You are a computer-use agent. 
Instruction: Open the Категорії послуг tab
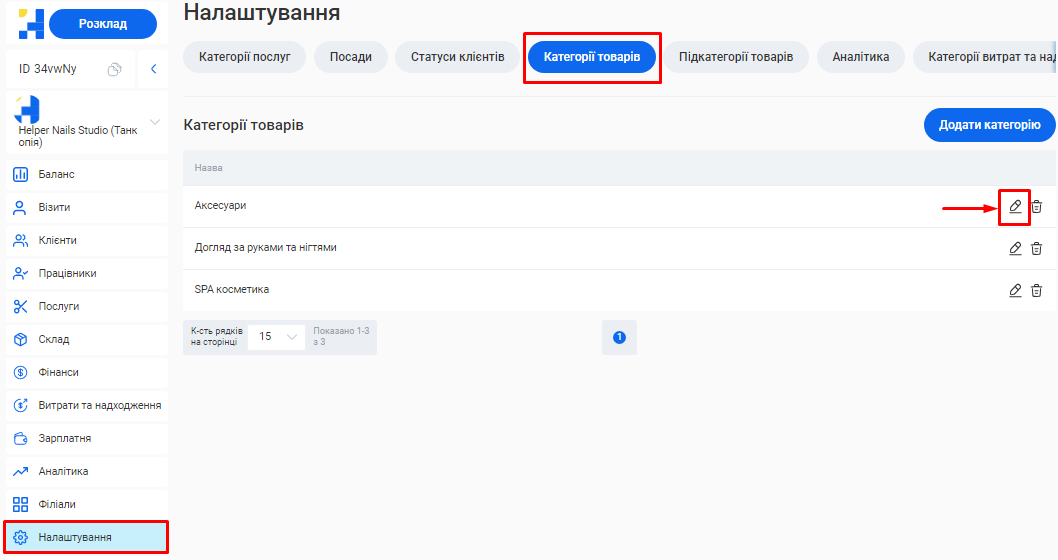(245, 57)
